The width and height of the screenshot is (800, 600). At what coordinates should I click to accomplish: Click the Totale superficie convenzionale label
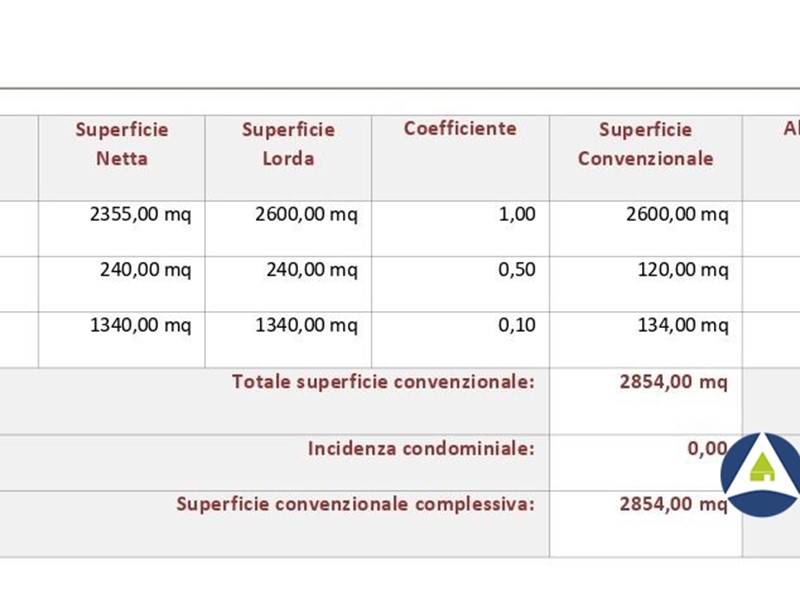coord(383,382)
